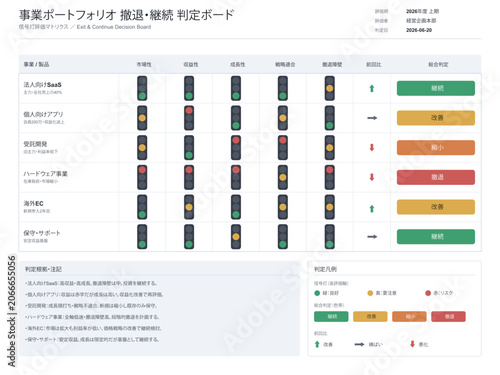The width and height of the screenshot is (500, 375).
Task: Click the orange 縮小 button for 受託開発
Action: click(x=436, y=148)
